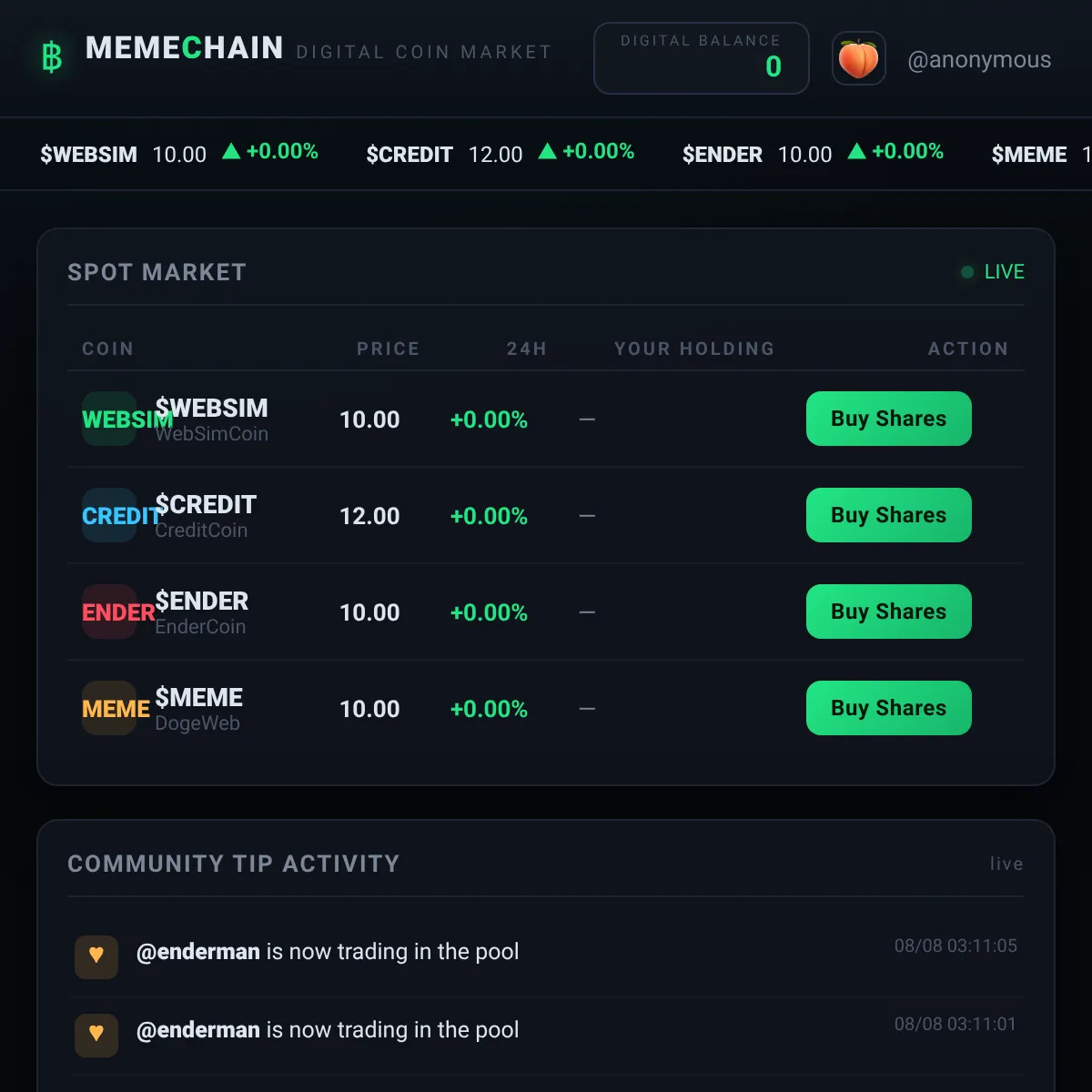Select $CREDIT in the ticker strip
1092x1092 pixels.
click(409, 155)
